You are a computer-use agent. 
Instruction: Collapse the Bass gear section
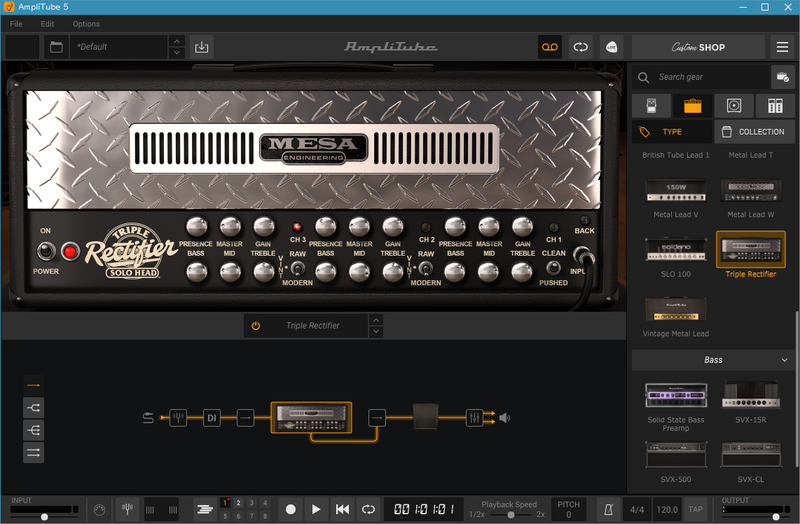784,360
